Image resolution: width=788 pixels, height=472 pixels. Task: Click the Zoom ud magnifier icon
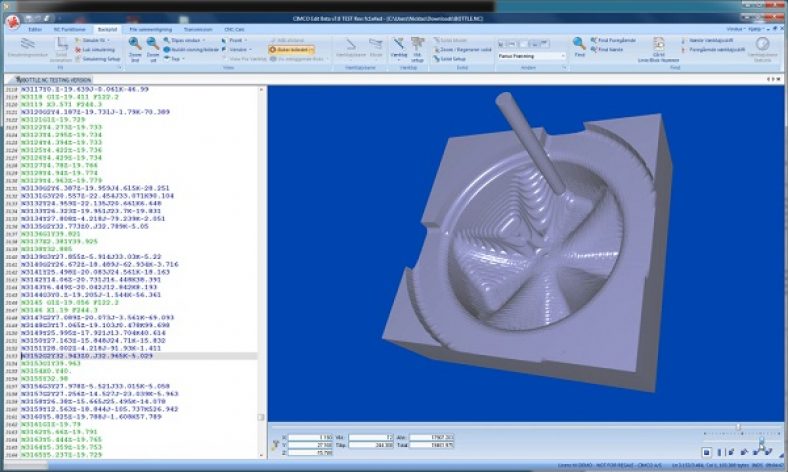click(153, 44)
